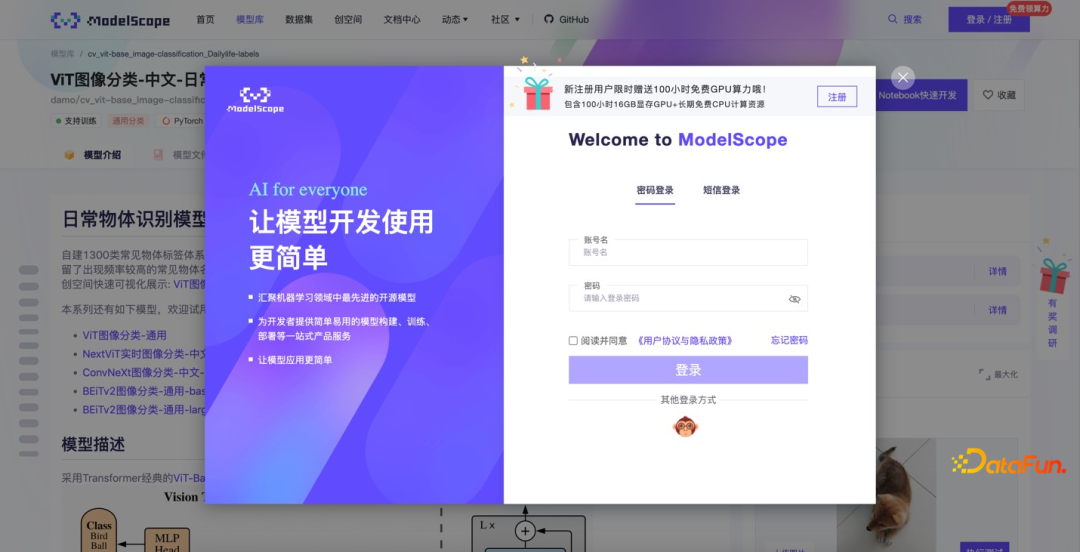Image resolution: width=1080 pixels, height=552 pixels.
Task: Click the 模型库 breadcrumb link
Action: pos(63,54)
